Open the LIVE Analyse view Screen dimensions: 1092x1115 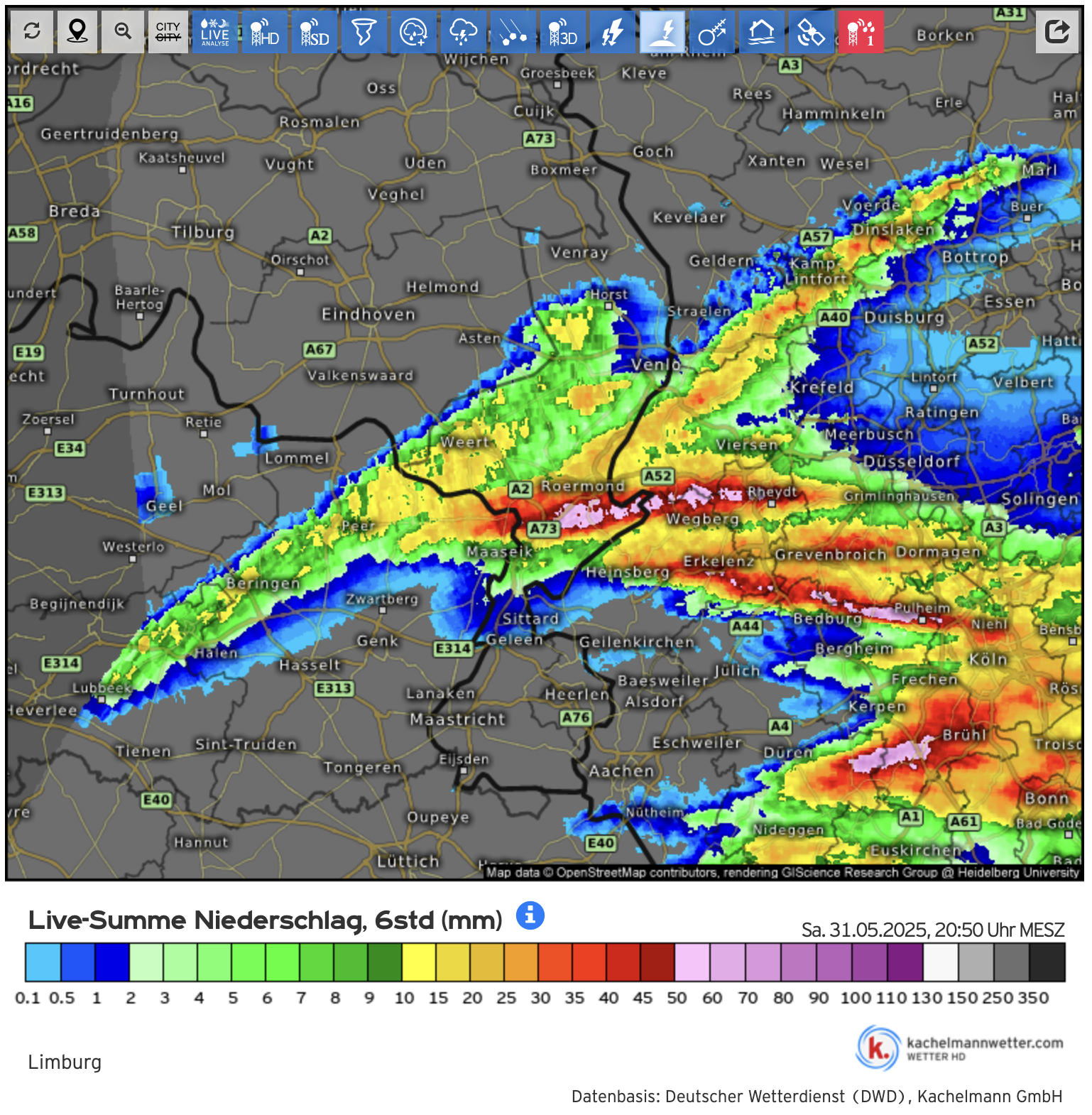click(x=215, y=31)
